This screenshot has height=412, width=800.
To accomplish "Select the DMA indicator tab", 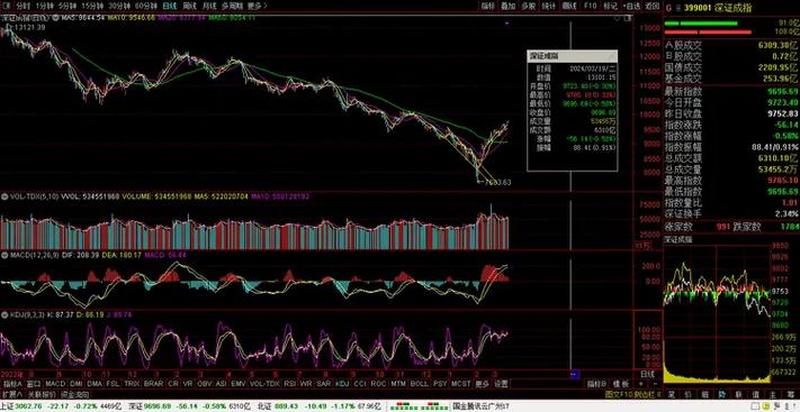I will tap(94, 383).
